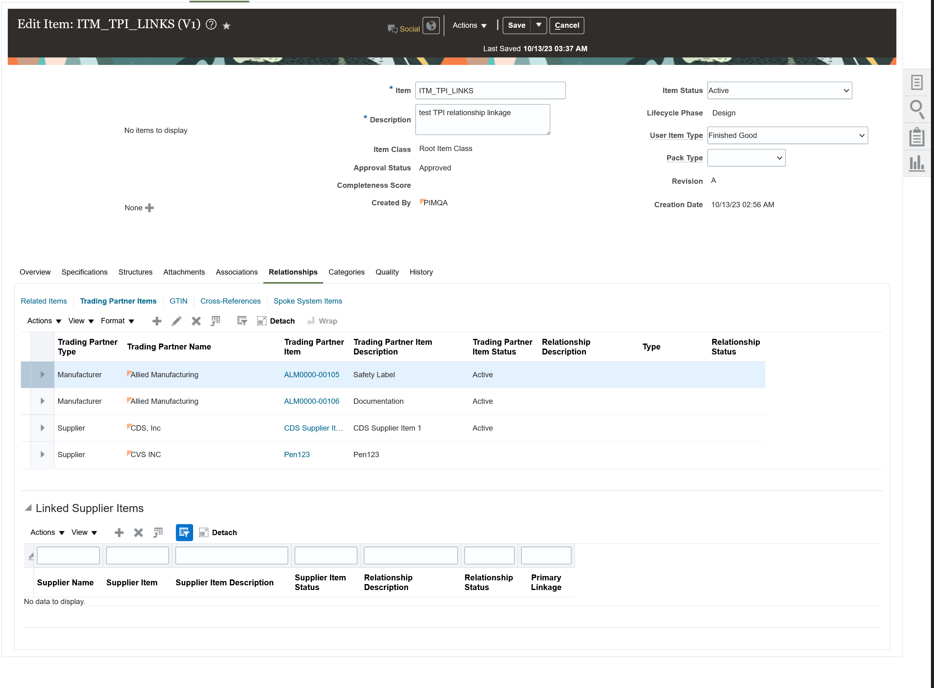934x688 pixels.
Task: Open the GTIN subtab
Action: pyautogui.click(x=178, y=301)
